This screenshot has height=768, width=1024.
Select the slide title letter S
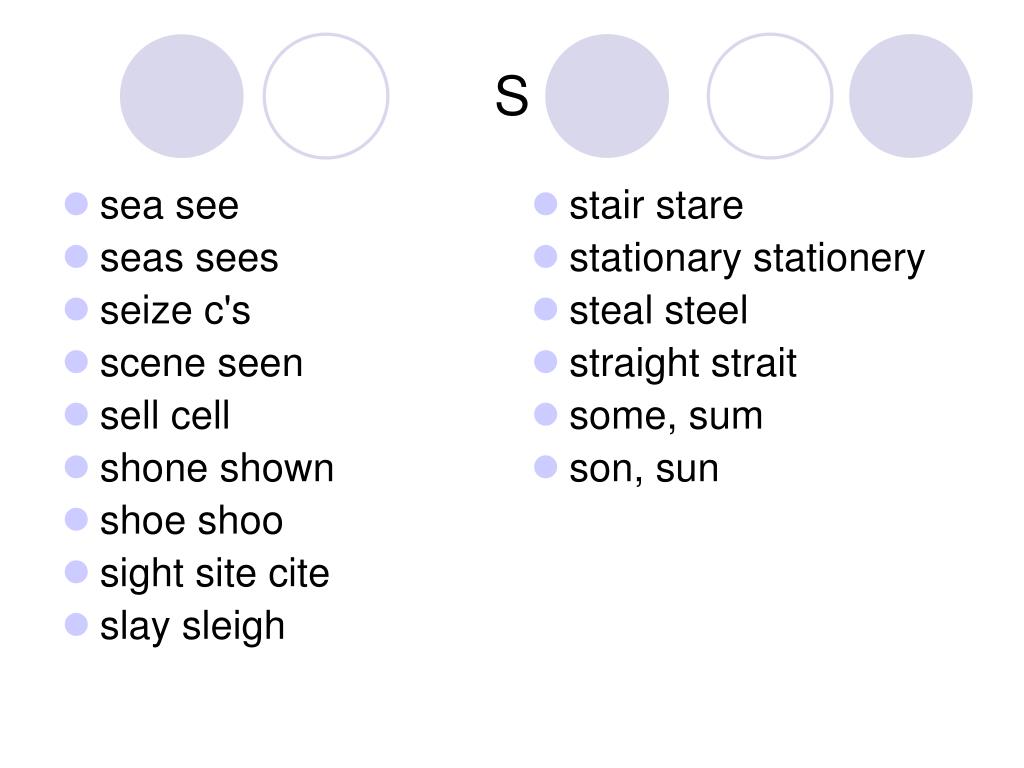(511, 96)
